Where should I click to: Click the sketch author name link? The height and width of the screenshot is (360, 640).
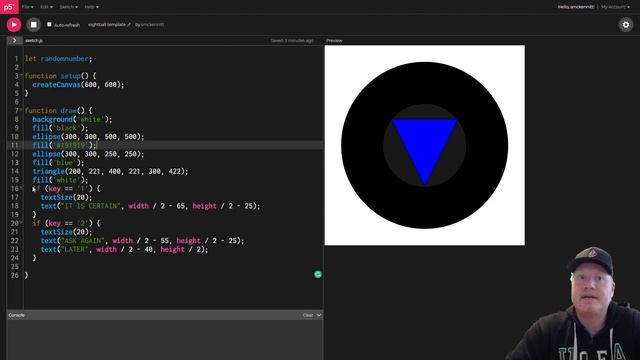(x=152, y=24)
